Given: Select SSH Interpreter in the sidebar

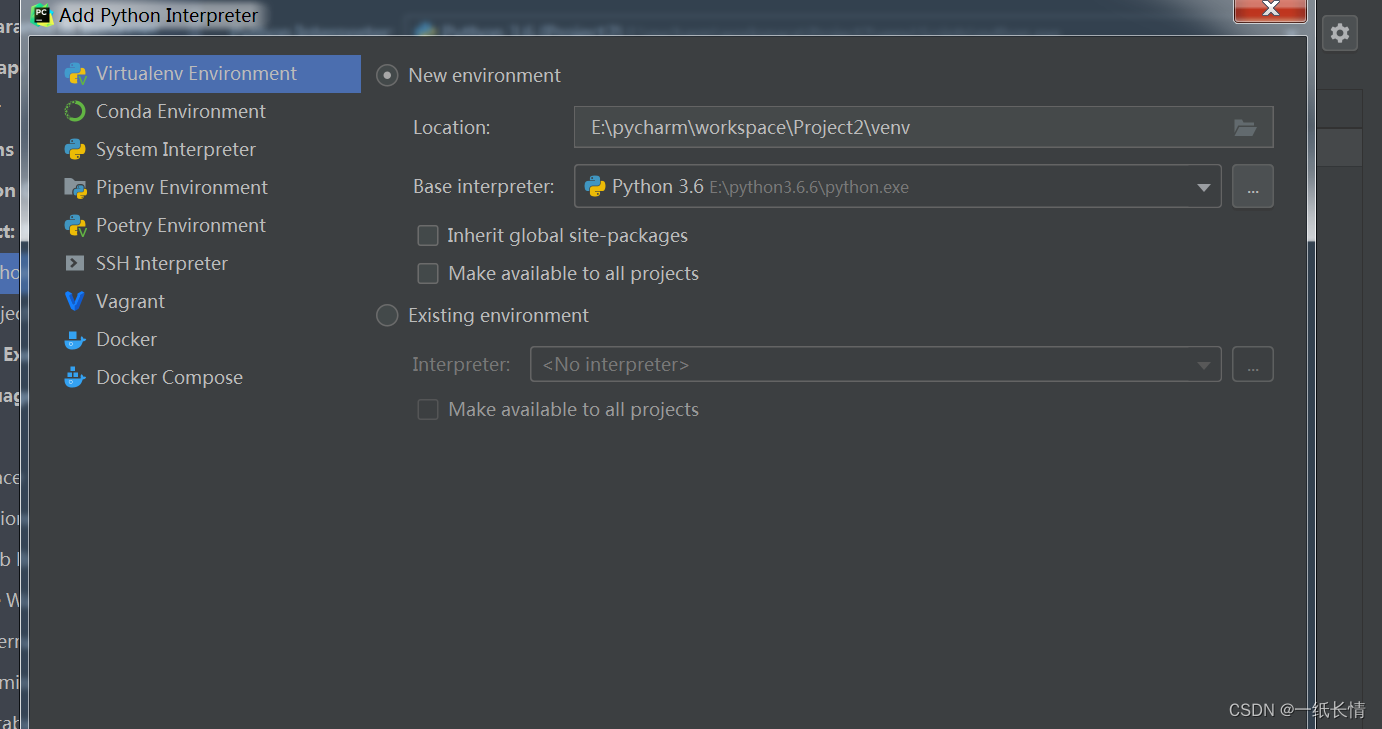Looking at the screenshot, I should (209, 264).
